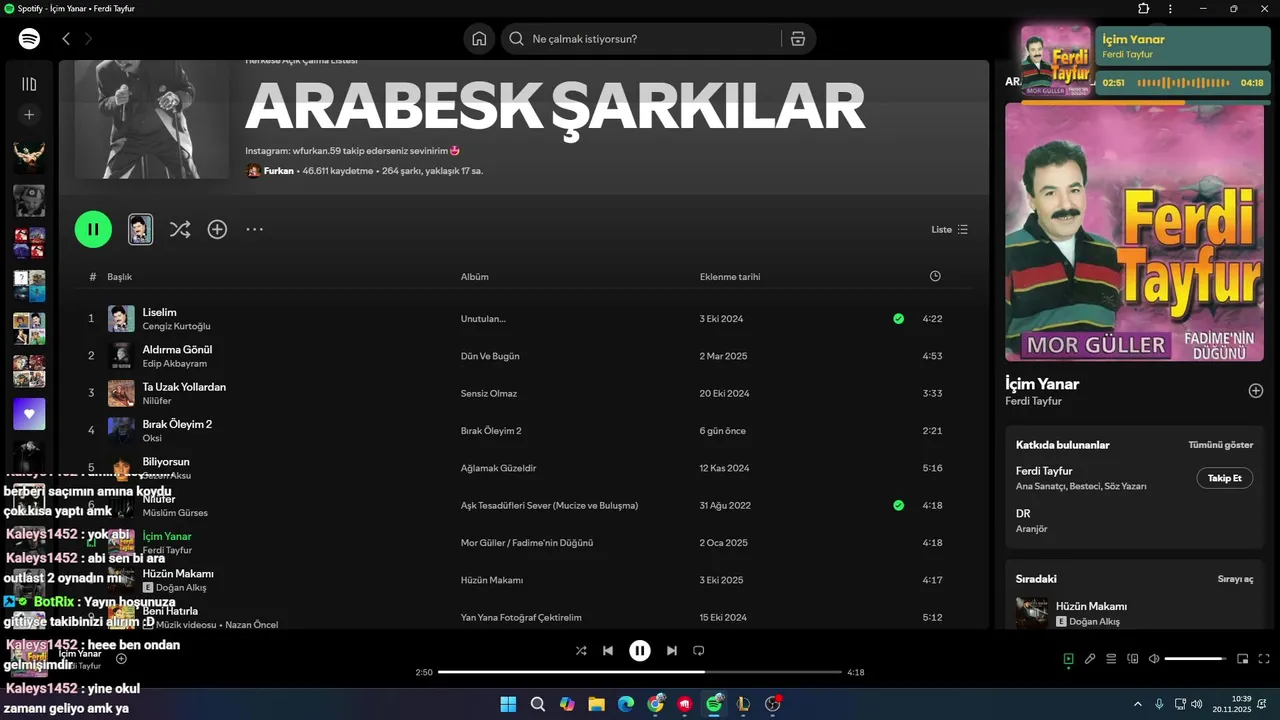Image resolution: width=1280 pixels, height=720 pixels.
Task: Click the green saved checkmark on Liselim
Action: 898,319
